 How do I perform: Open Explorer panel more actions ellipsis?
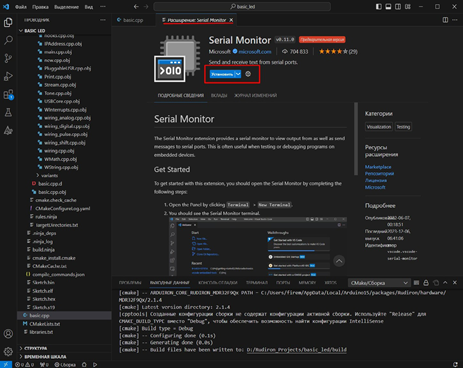pyautogui.click(x=103, y=20)
